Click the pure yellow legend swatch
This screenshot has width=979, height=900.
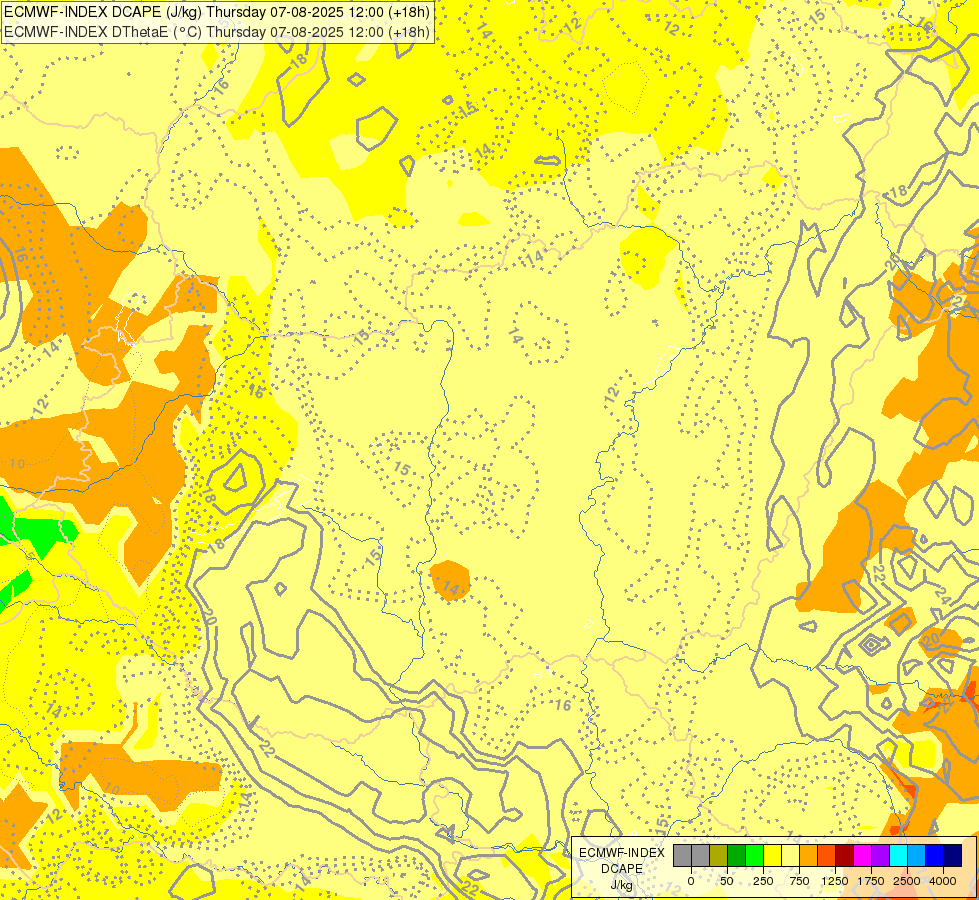pyautogui.click(x=772, y=855)
